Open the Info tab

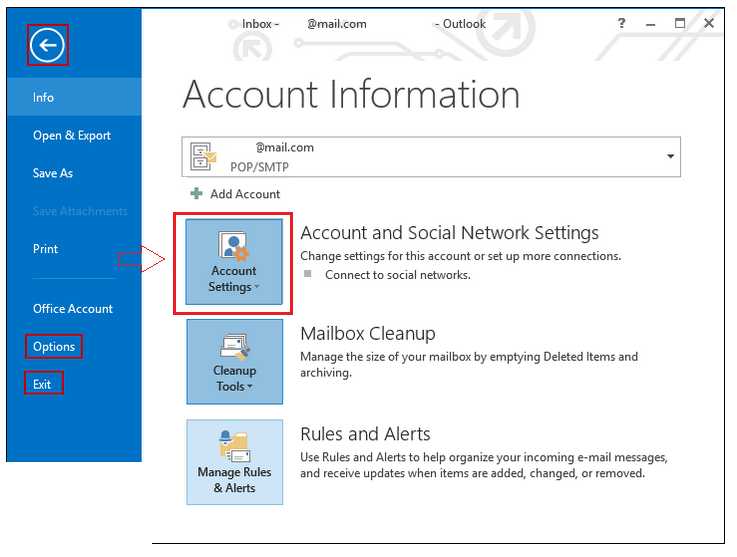(74, 97)
